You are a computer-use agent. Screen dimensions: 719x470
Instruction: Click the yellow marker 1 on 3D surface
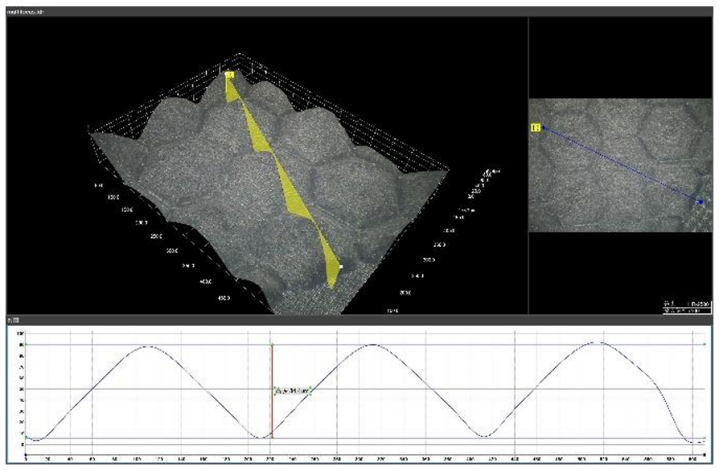tap(229, 74)
